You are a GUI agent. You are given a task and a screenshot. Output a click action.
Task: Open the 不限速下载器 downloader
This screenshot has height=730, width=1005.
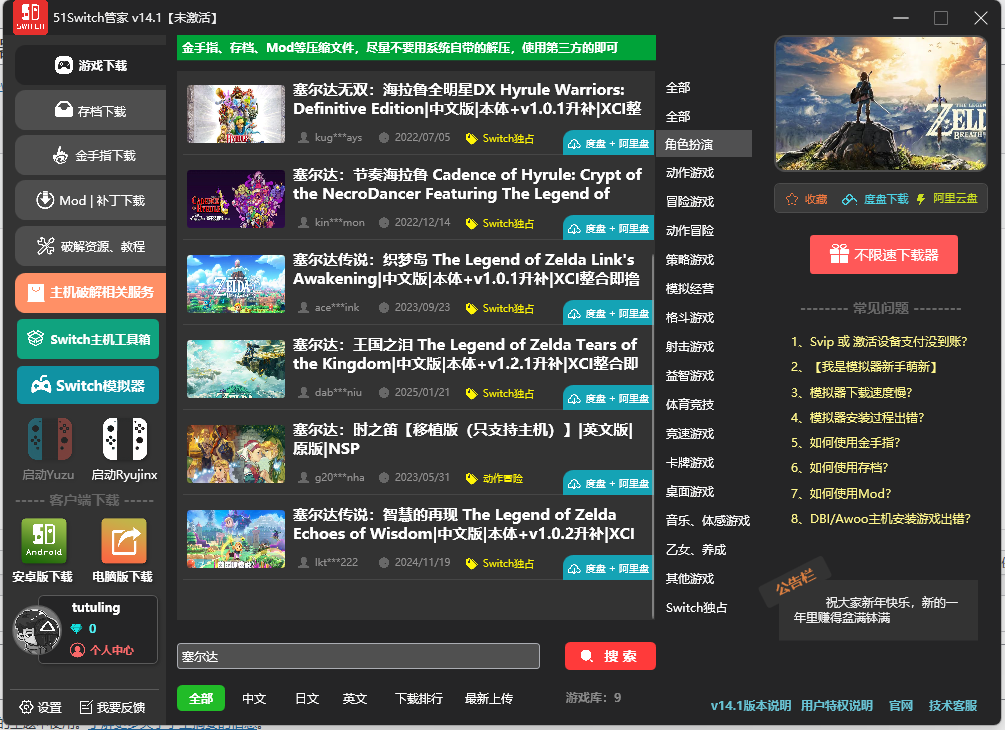884,255
